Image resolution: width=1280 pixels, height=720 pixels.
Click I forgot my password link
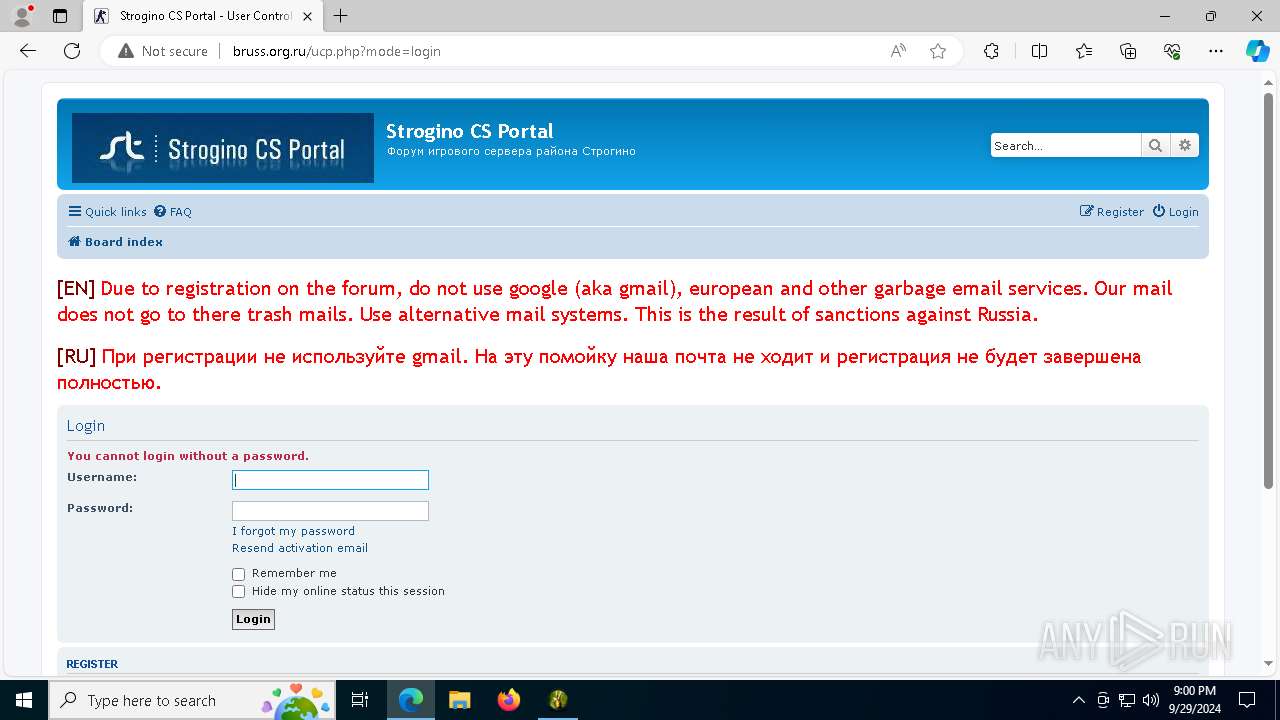(x=293, y=531)
